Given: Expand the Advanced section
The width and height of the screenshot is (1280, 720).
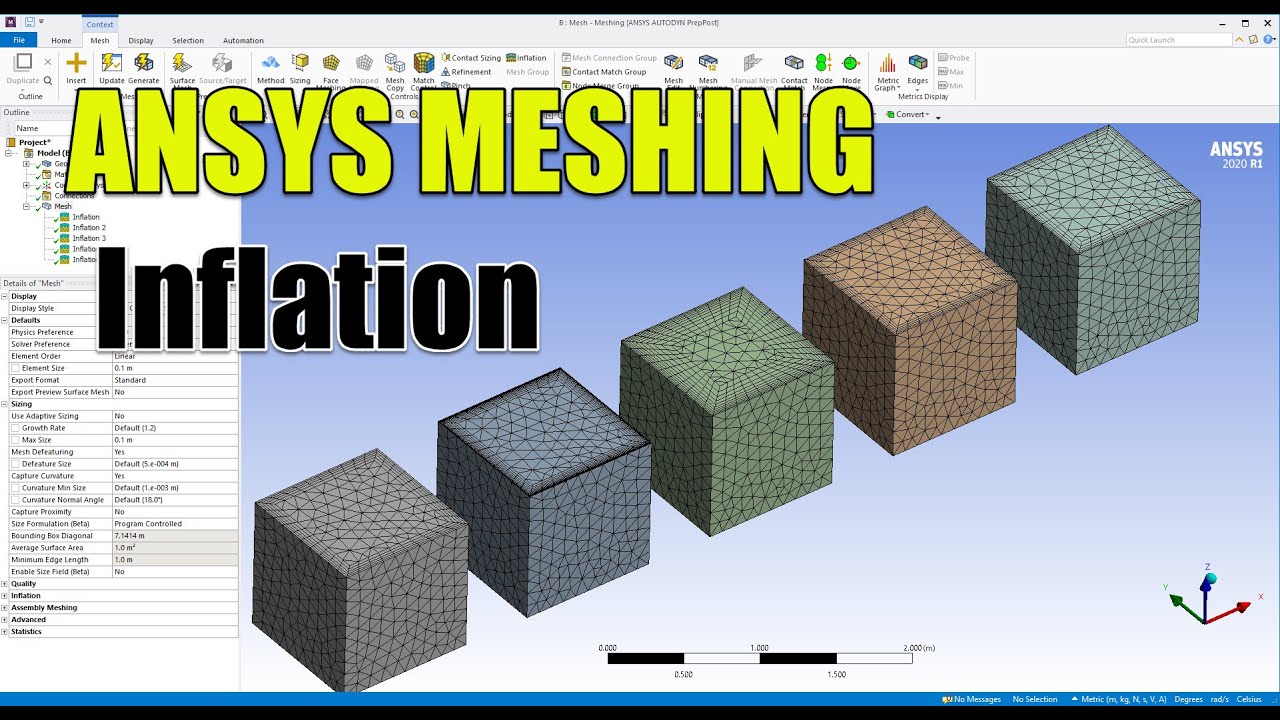Looking at the screenshot, I should (5, 620).
